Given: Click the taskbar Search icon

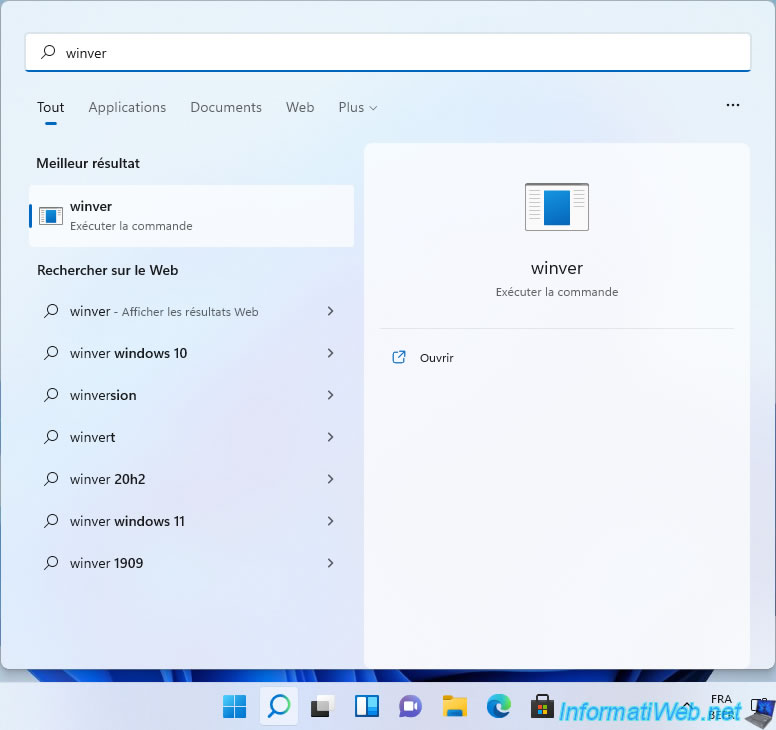Looking at the screenshot, I should click(x=279, y=706).
